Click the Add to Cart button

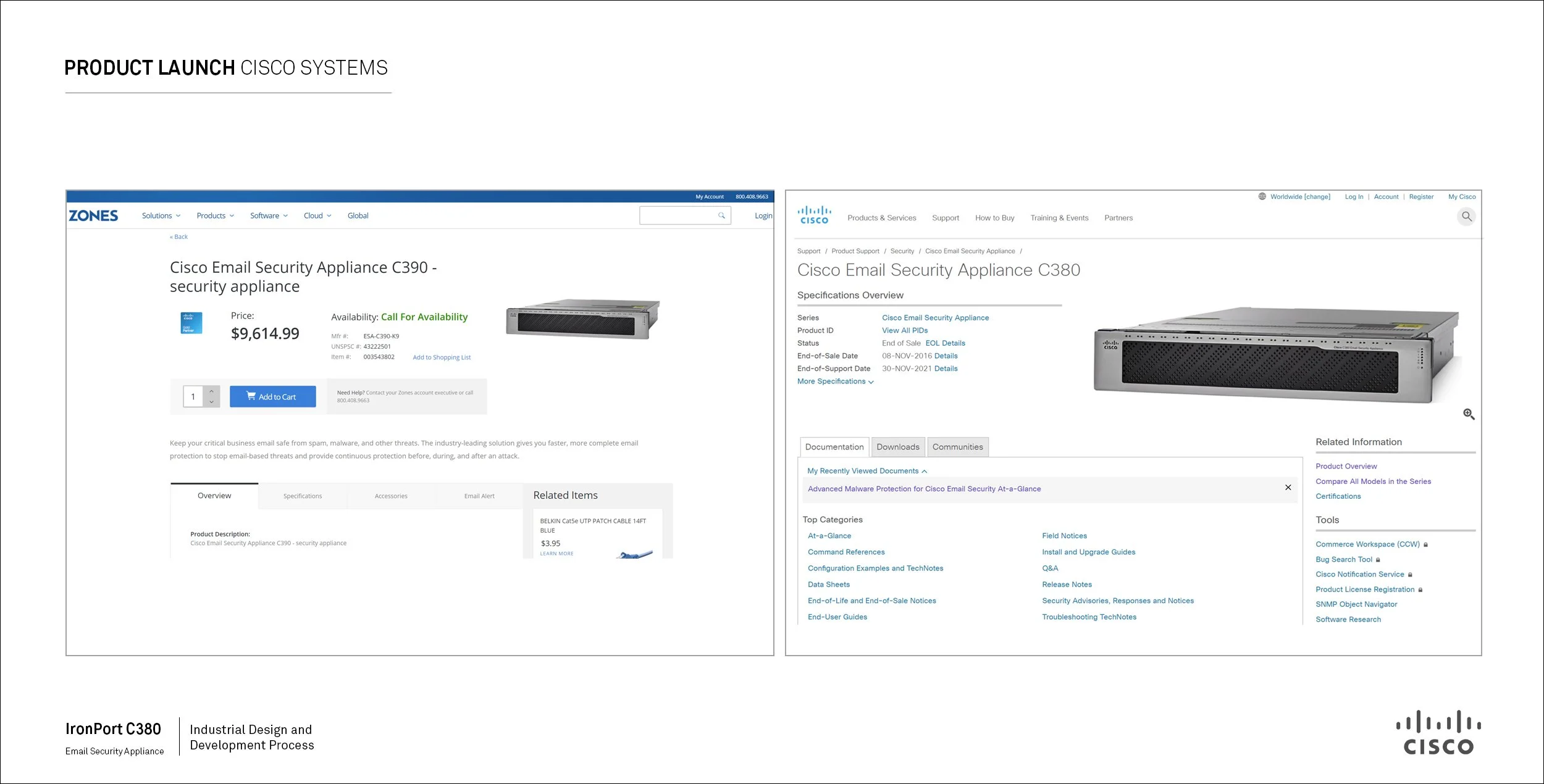tap(272, 397)
